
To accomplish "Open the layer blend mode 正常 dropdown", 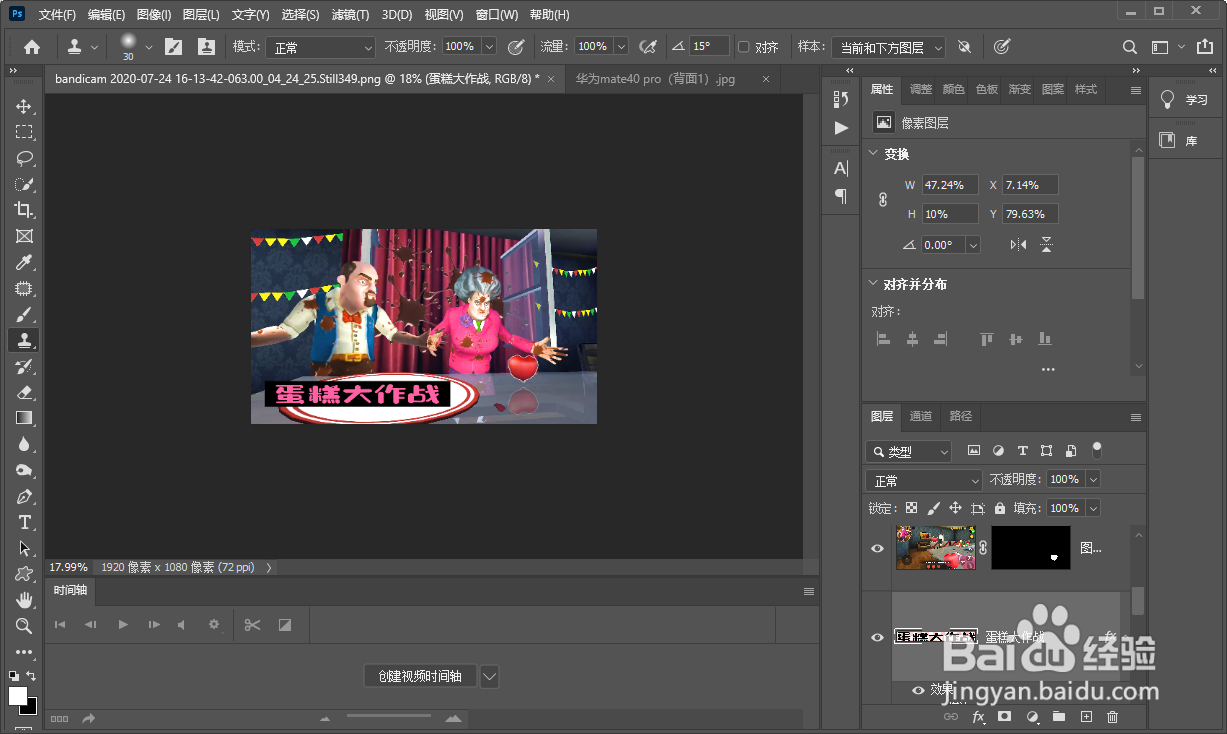I will click(924, 480).
